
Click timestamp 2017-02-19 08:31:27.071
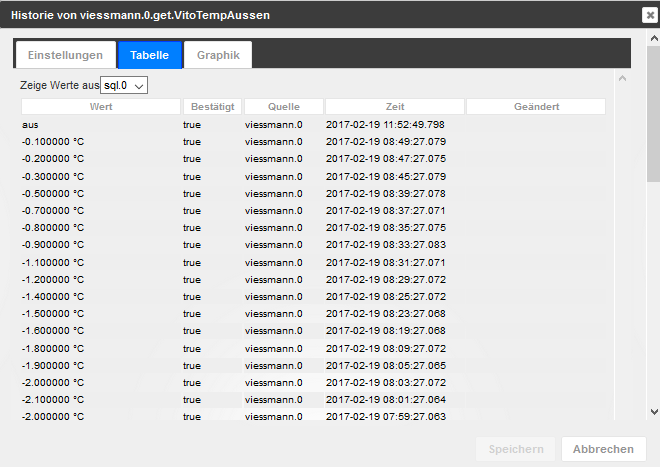(x=386, y=263)
